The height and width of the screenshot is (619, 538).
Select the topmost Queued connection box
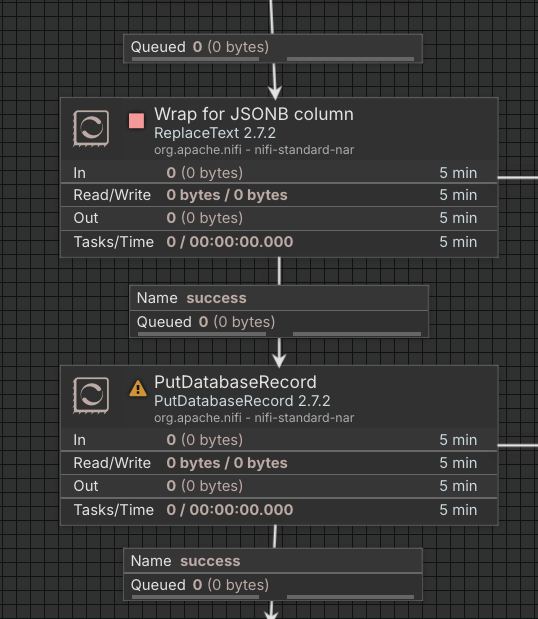[273, 48]
